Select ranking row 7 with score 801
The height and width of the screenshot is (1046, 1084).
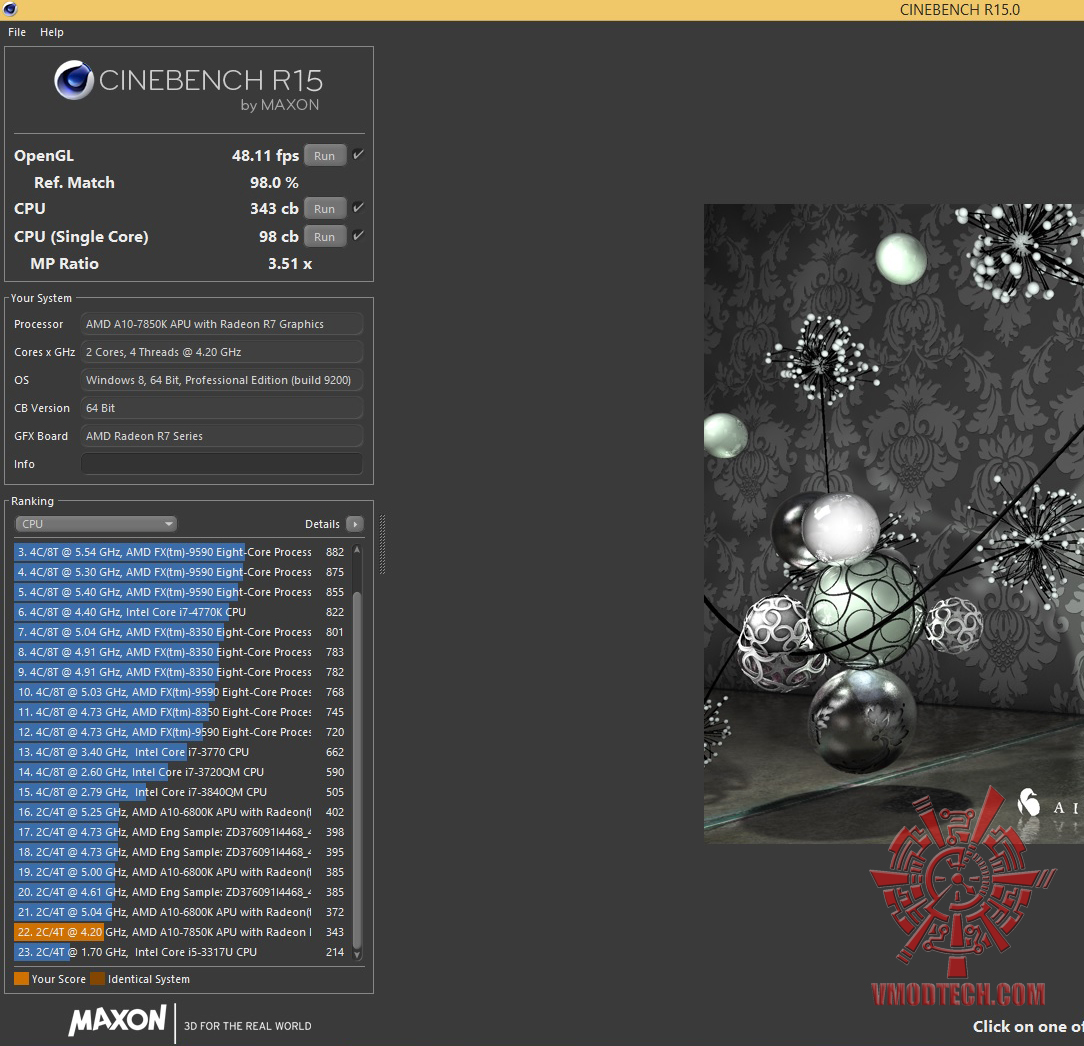pyautogui.click(x=180, y=632)
